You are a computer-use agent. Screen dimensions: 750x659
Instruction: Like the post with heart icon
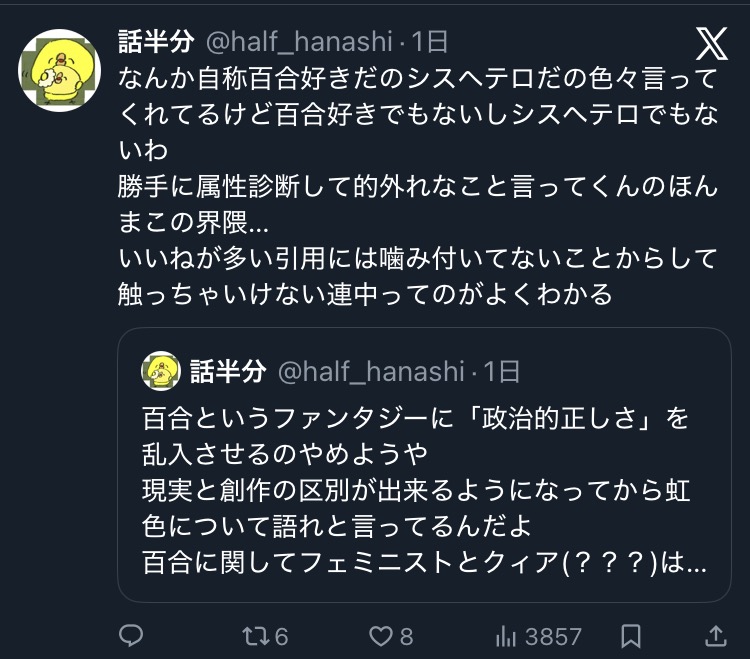380,635
